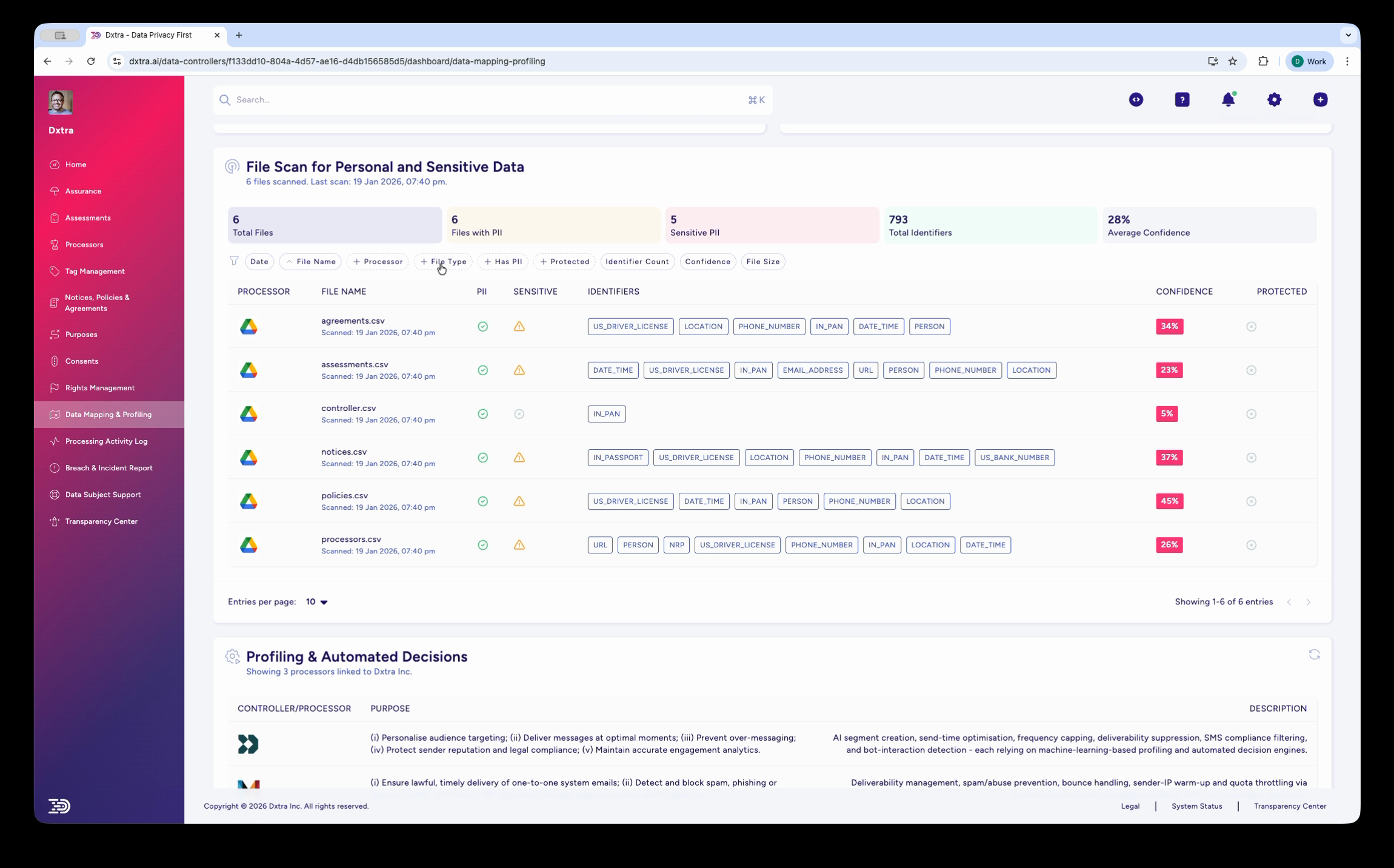Image resolution: width=1394 pixels, height=868 pixels.
Task: Click the Google Drive icon next to notices.csv
Action: [x=249, y=457]
